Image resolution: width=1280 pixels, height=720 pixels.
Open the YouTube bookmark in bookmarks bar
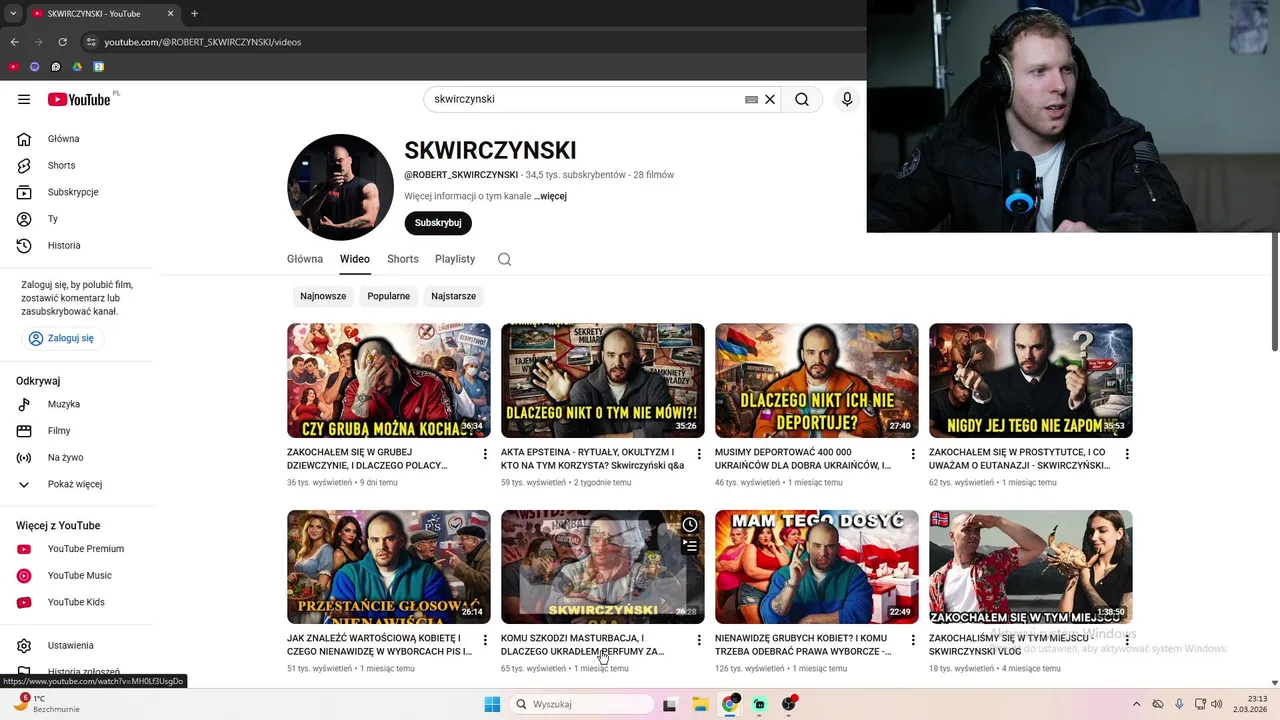tap(13, 67)
